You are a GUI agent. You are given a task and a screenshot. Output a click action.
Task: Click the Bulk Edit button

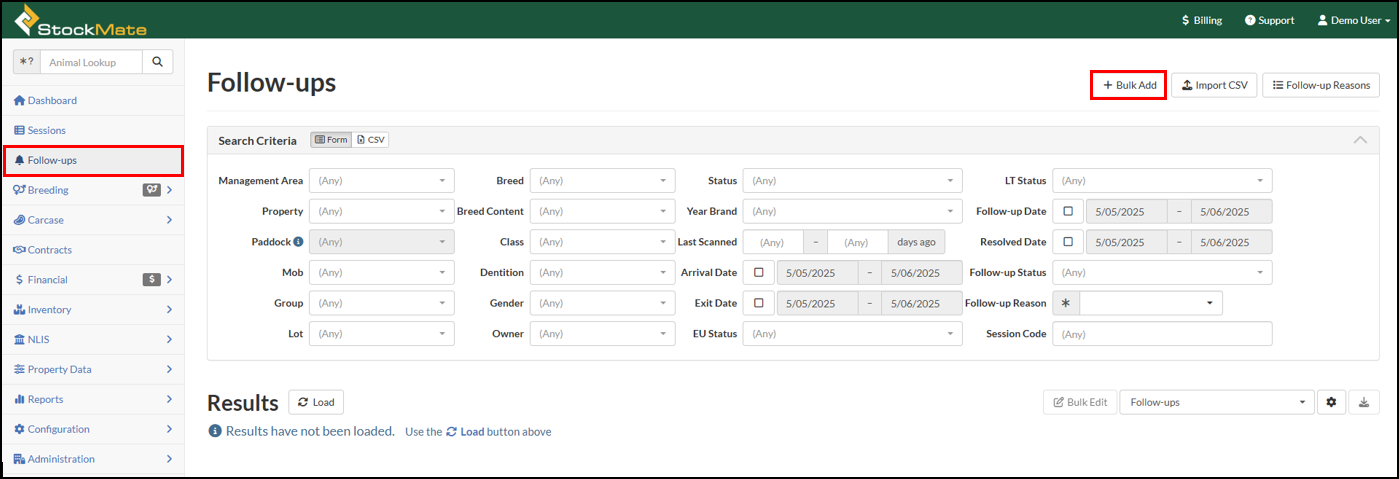(x=1079, y=402)
